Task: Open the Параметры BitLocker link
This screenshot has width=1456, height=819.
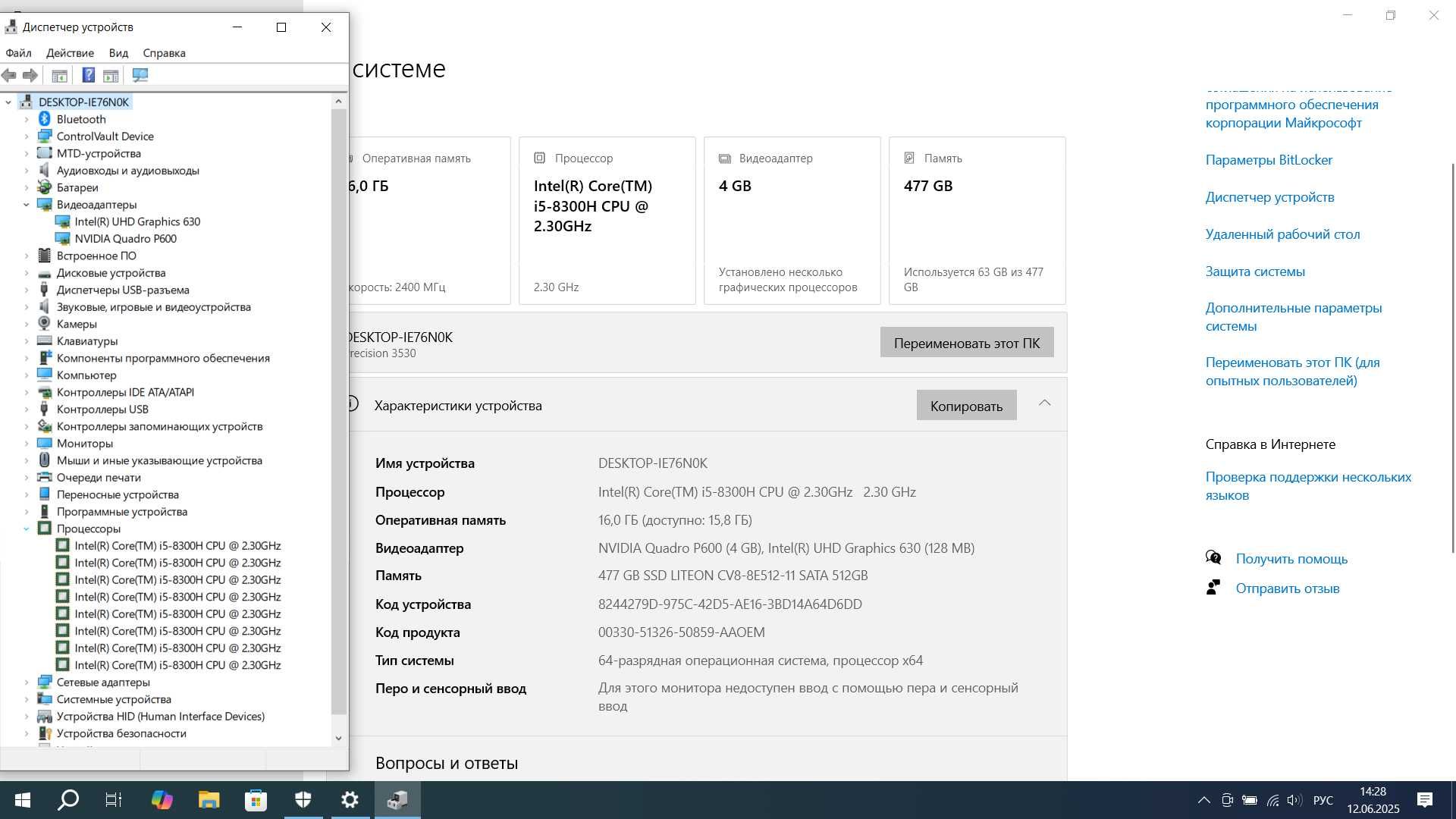Action: tap(1269, 160)
